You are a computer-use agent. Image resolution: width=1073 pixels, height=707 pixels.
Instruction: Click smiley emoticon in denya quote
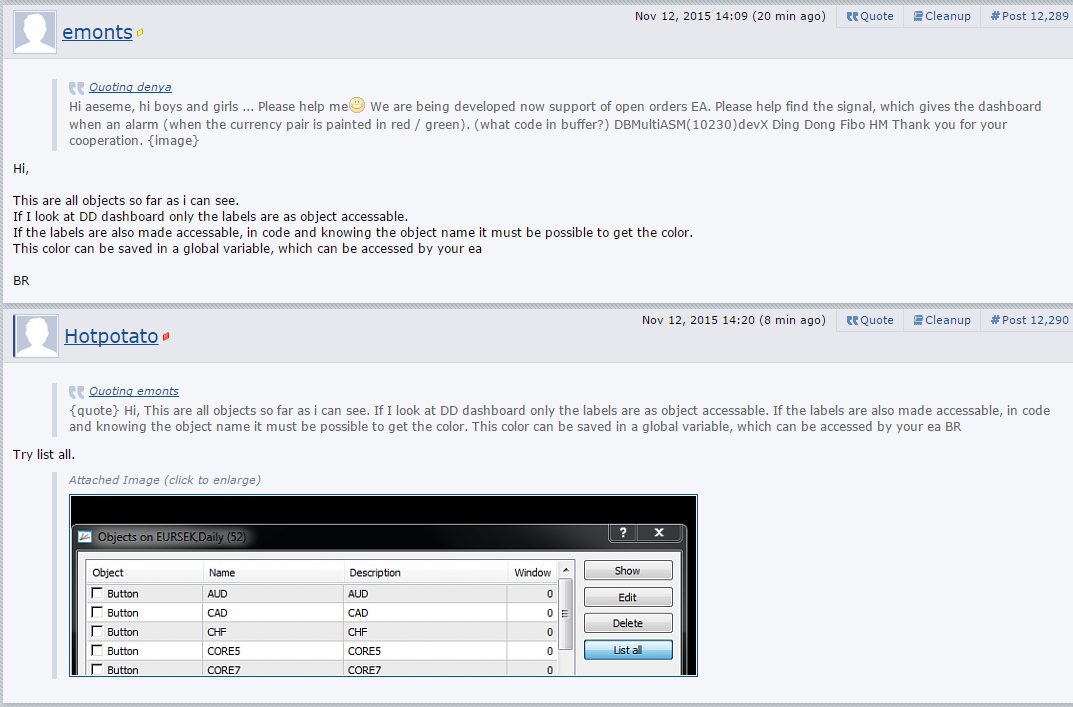click(x=357, y=105)
